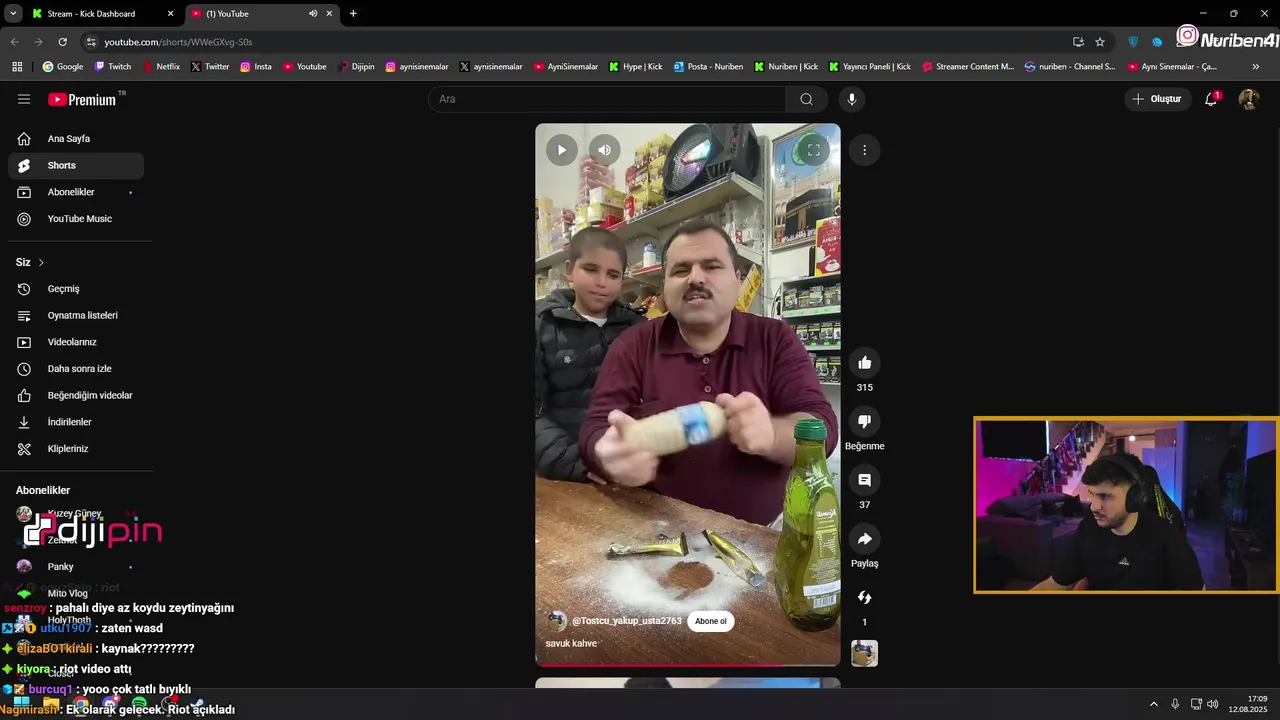The image size is (1280, 720).
Task: Subscribe with the Abone ol button
Action: (711, 621)
